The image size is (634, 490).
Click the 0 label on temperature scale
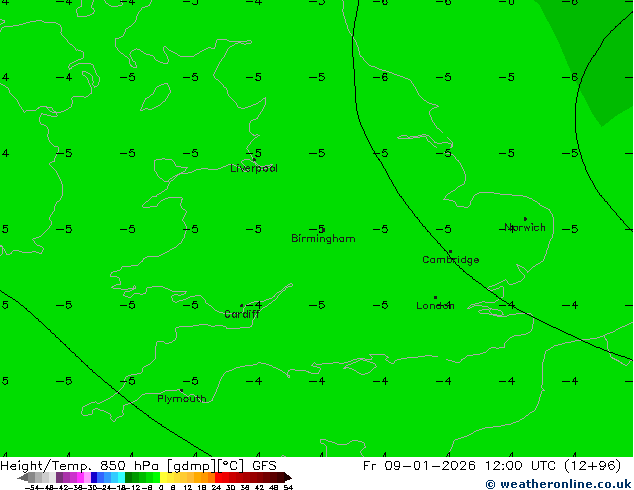[161, 487]
